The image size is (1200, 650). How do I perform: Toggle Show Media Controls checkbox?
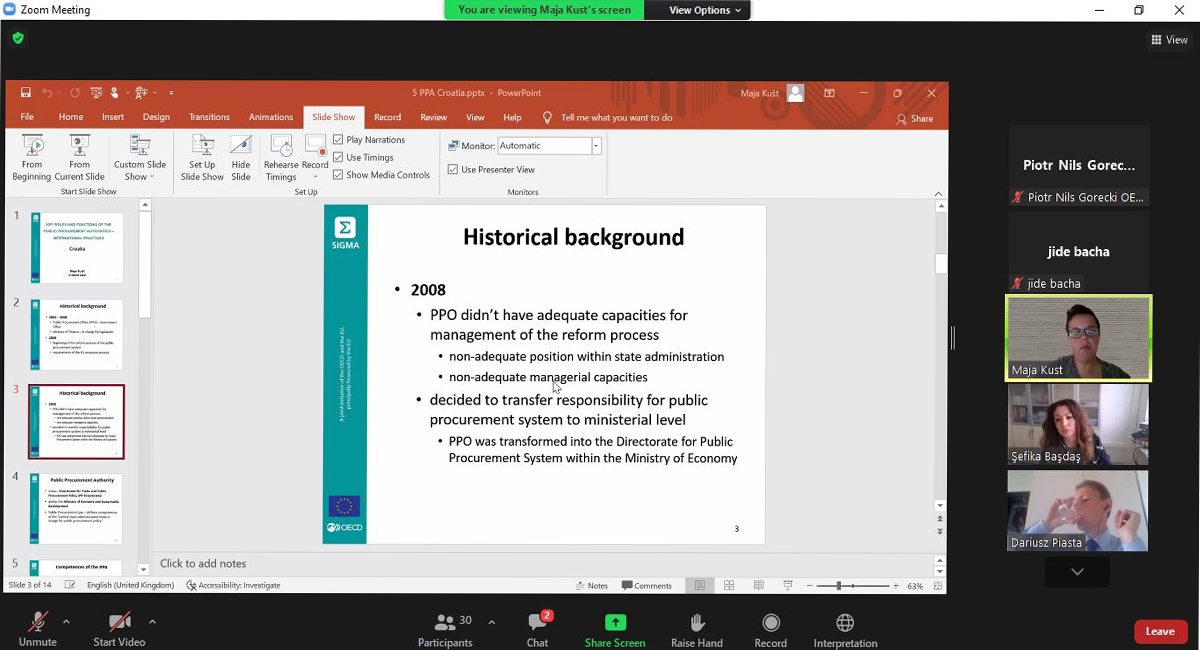(338, 174)
